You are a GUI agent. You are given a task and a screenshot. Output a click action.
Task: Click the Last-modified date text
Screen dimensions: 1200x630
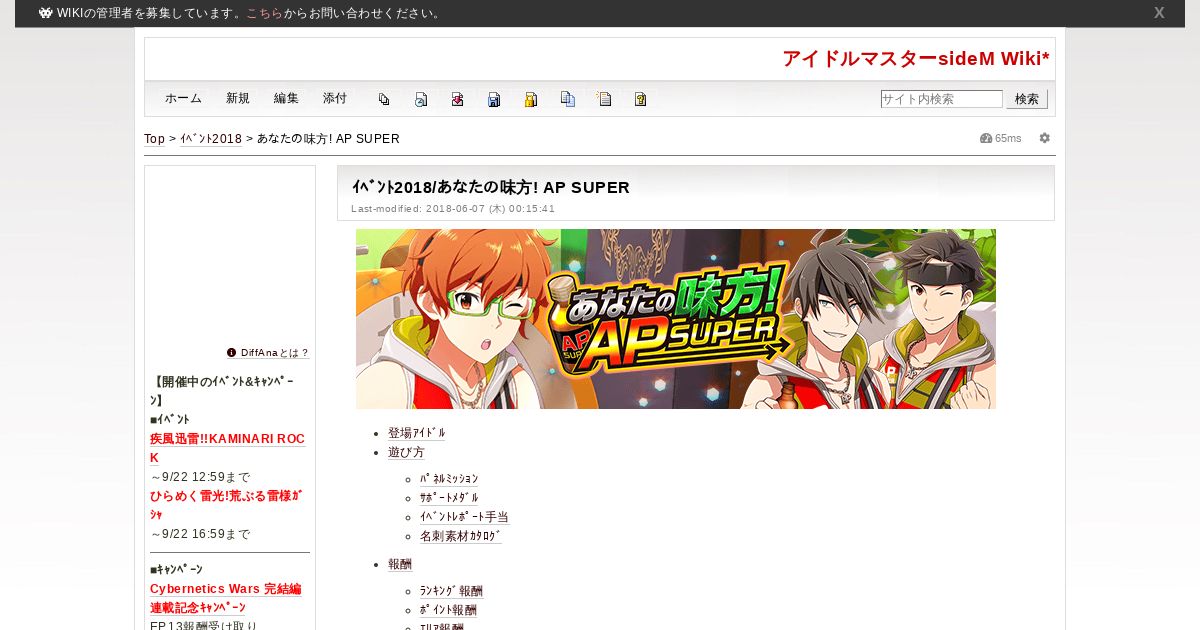click(x=453, y=209)
